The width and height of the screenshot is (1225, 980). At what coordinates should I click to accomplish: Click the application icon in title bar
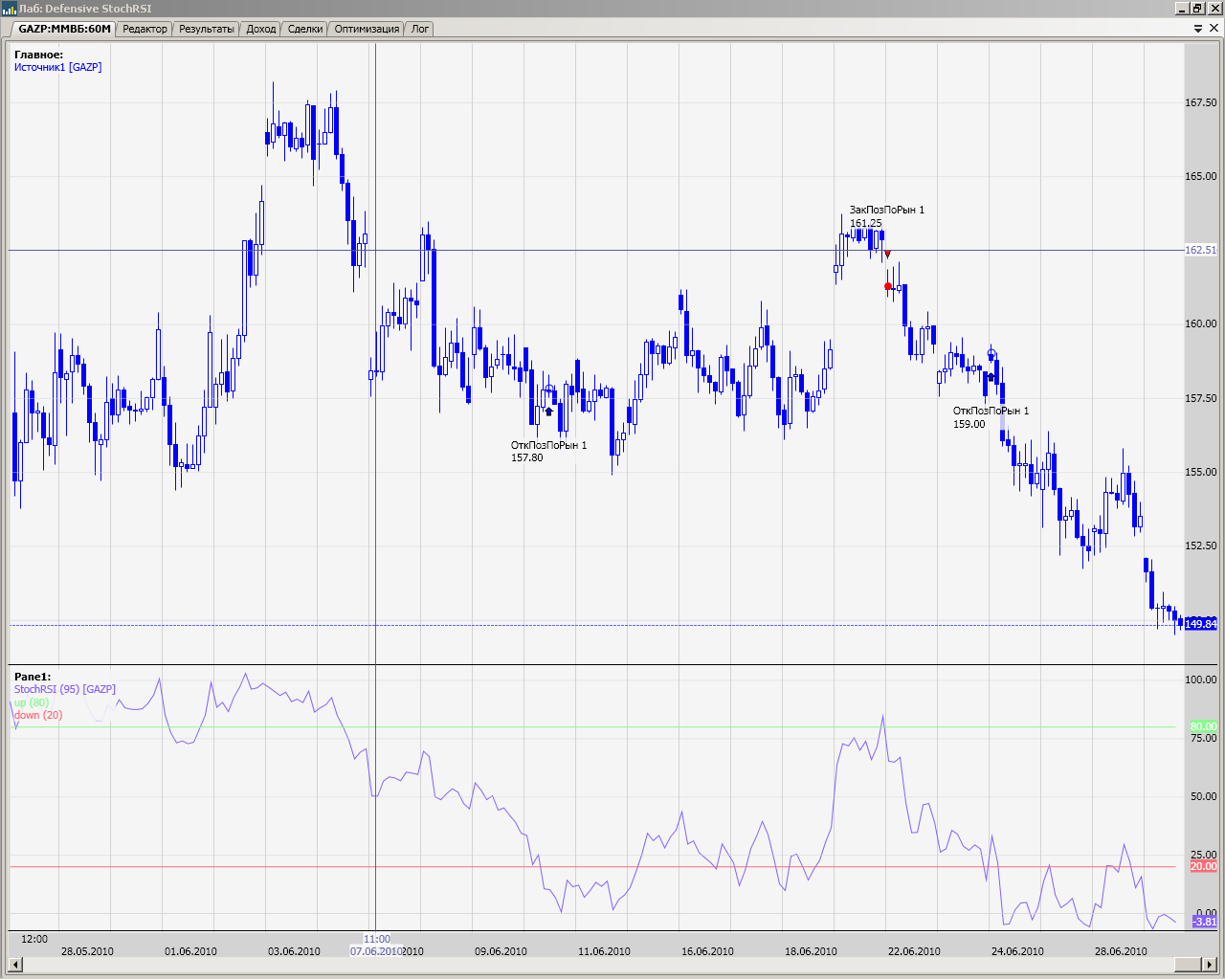(x=9, y=9)
